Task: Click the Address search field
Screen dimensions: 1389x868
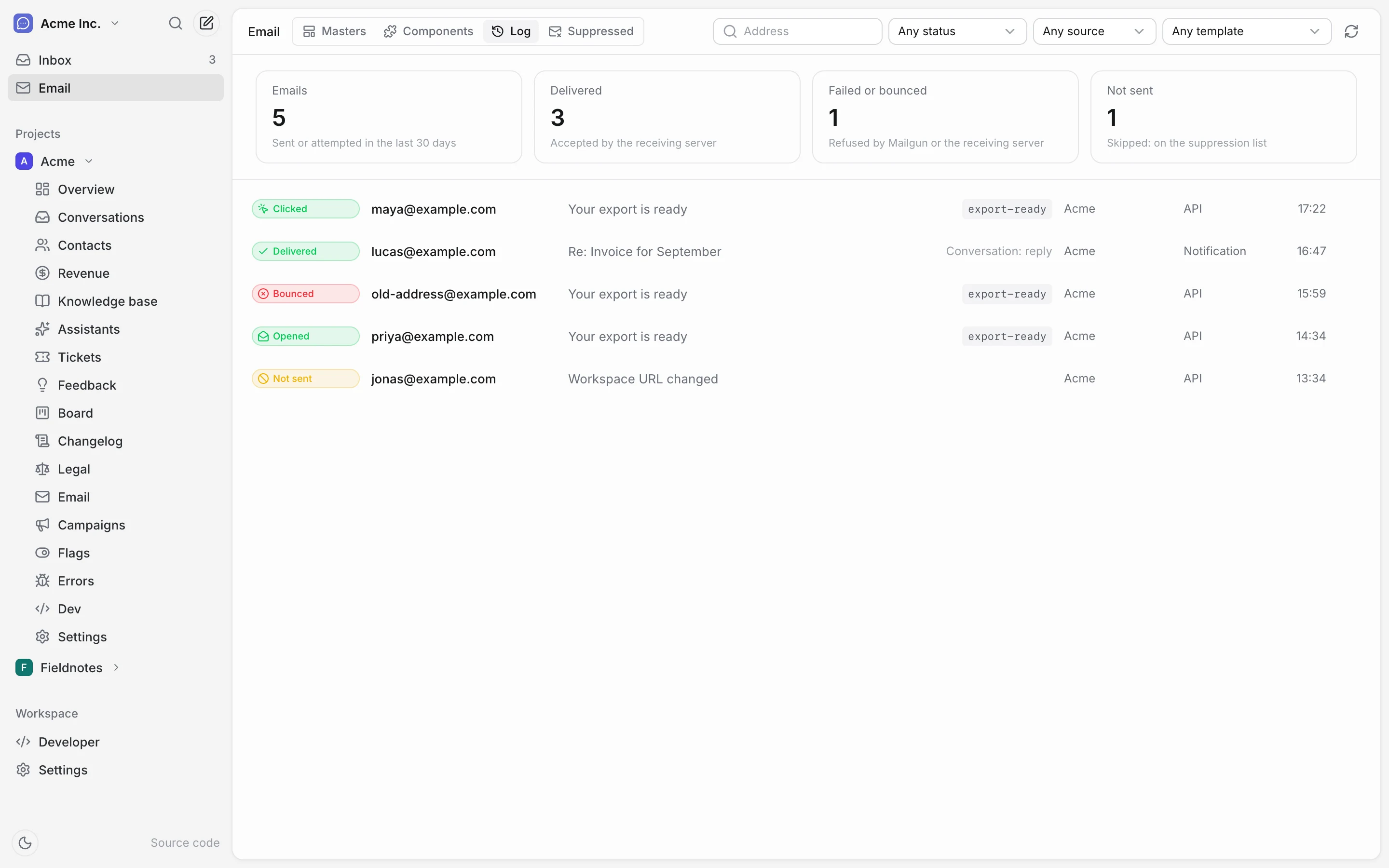Action: [797, 31]
